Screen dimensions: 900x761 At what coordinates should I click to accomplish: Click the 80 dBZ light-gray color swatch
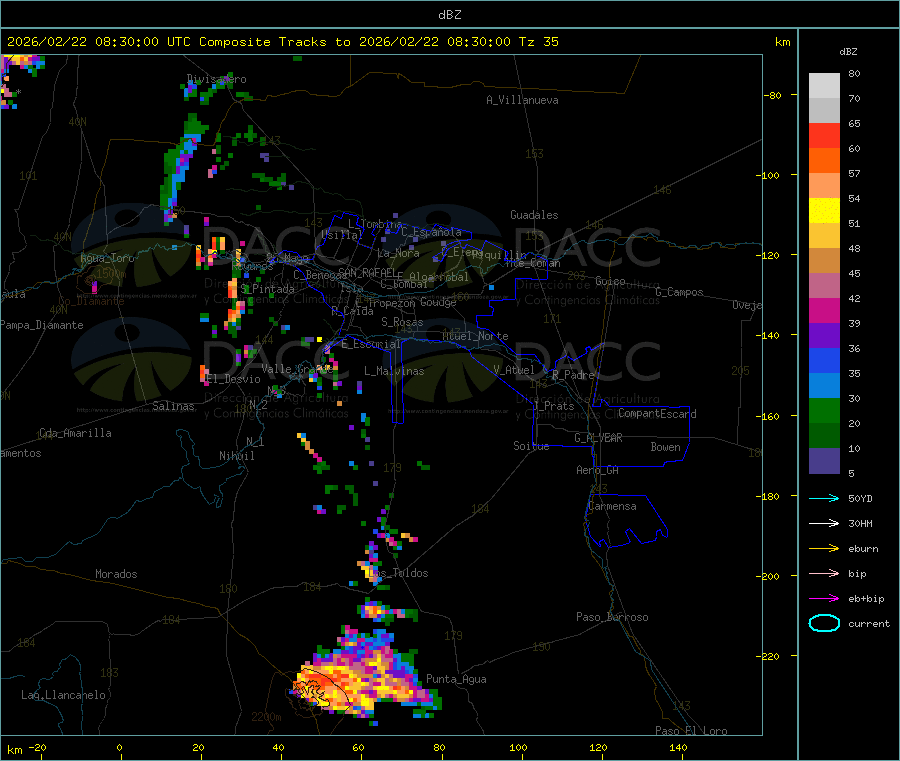[x=824, y=86]
